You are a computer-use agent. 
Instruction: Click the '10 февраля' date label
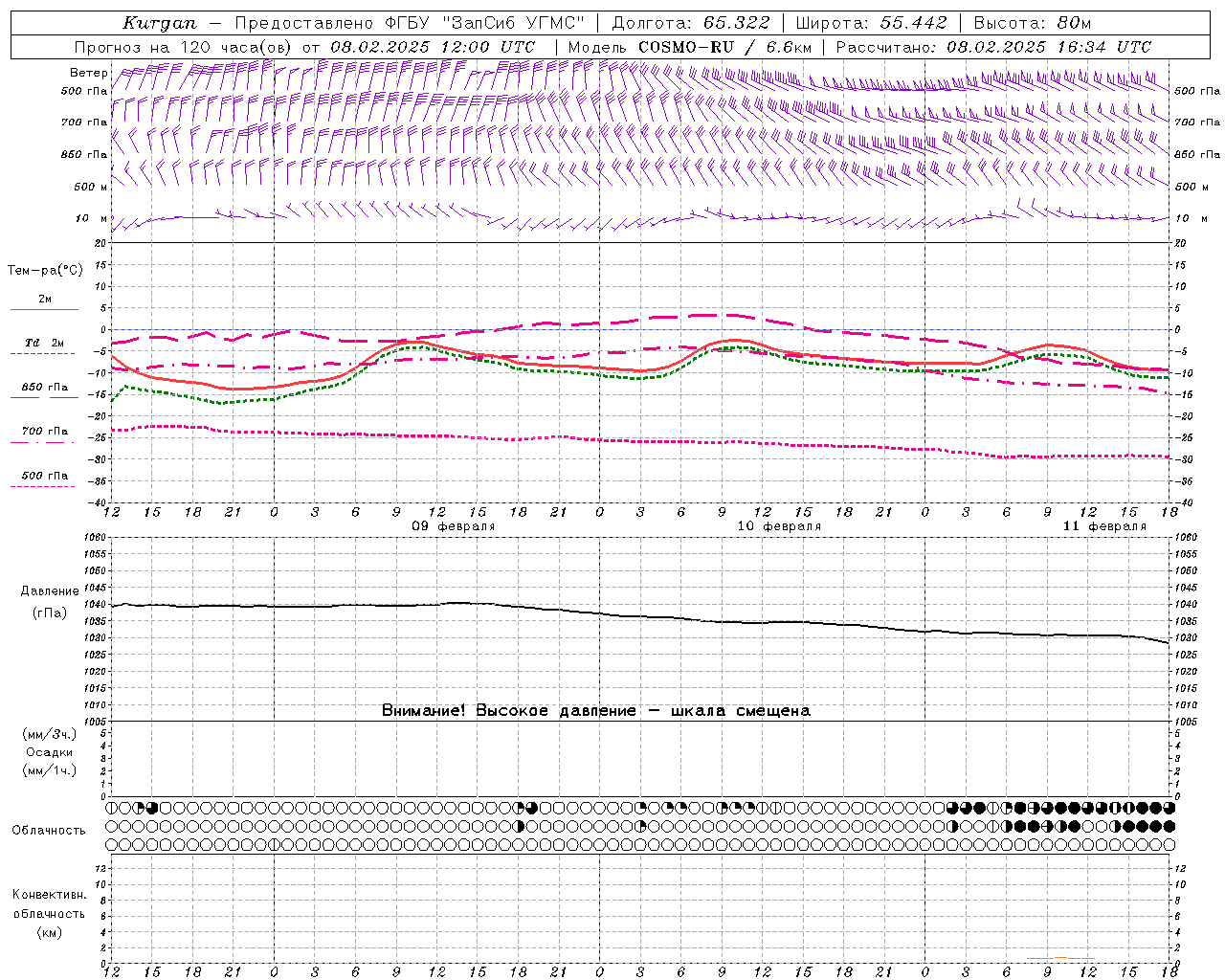[779, 526]
